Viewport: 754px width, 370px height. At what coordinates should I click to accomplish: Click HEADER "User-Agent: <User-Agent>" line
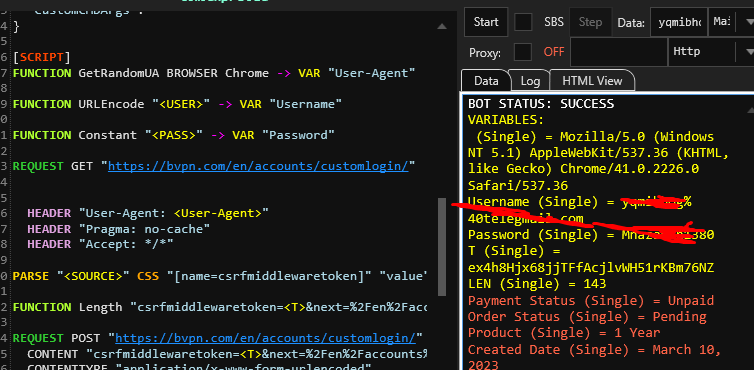pos(148,213)
